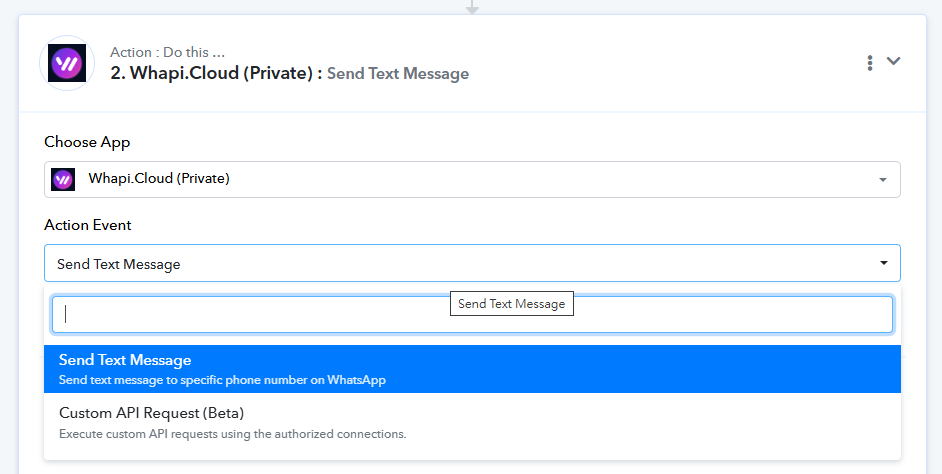Click the Action Event dropdown caret
The width and height of the screenshot is (942, 474).
click(884, 263)
